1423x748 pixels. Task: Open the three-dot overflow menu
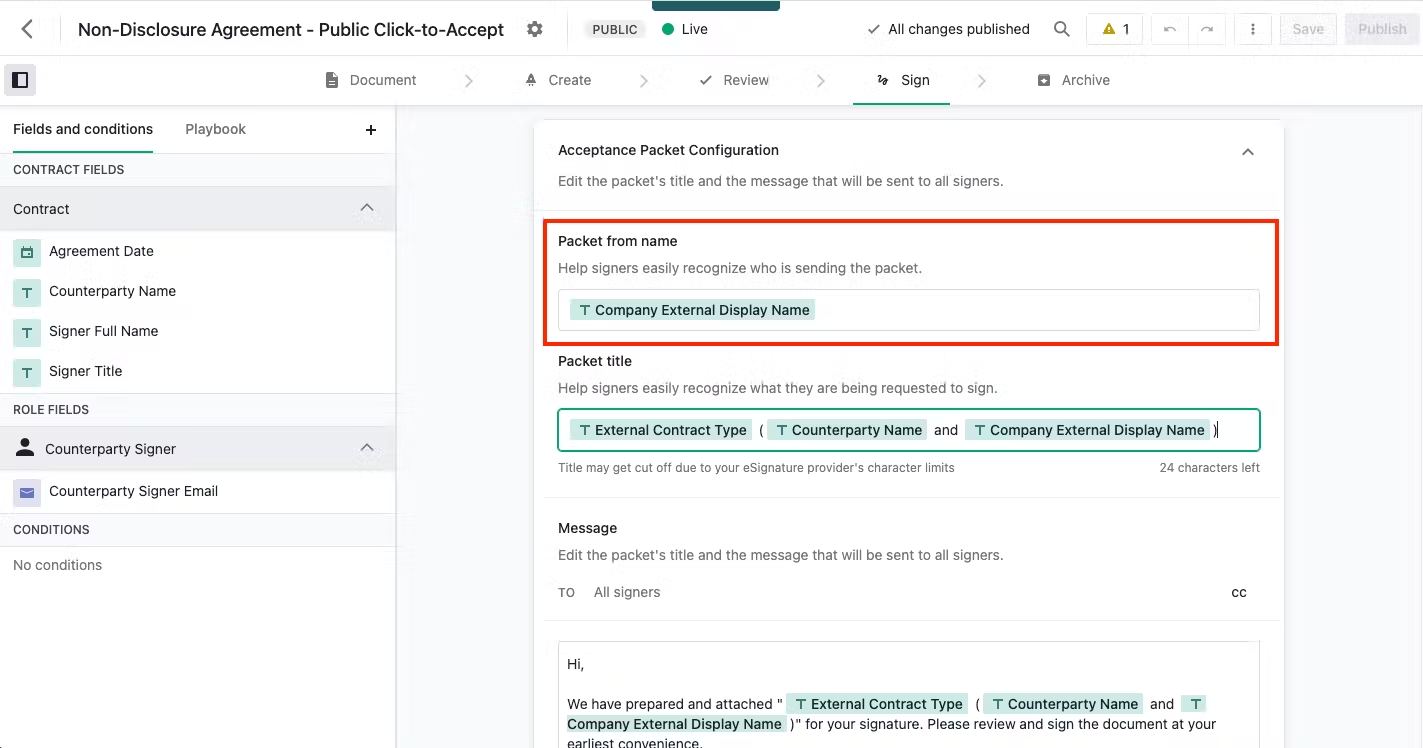(1253, 29)
